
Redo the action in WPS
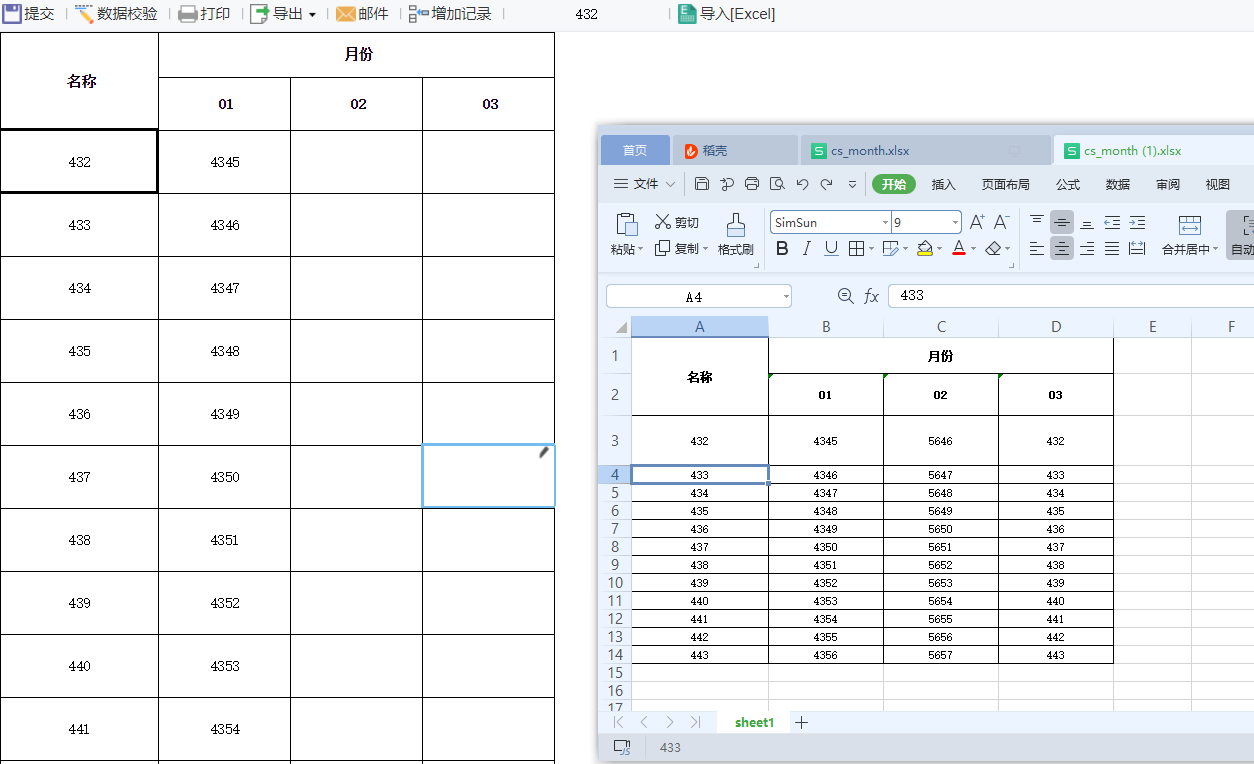click(827, 184)
